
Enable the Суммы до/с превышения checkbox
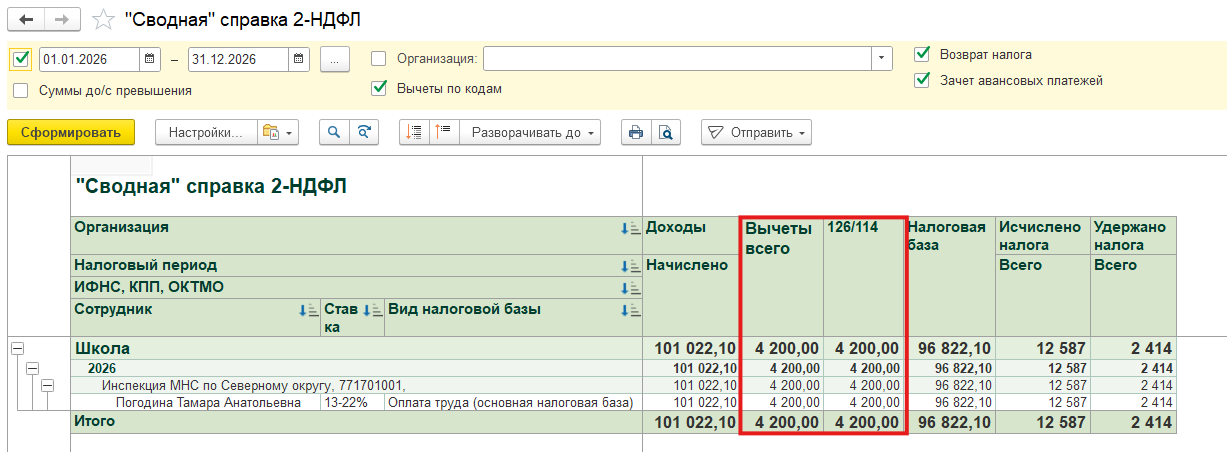(21, 90)
